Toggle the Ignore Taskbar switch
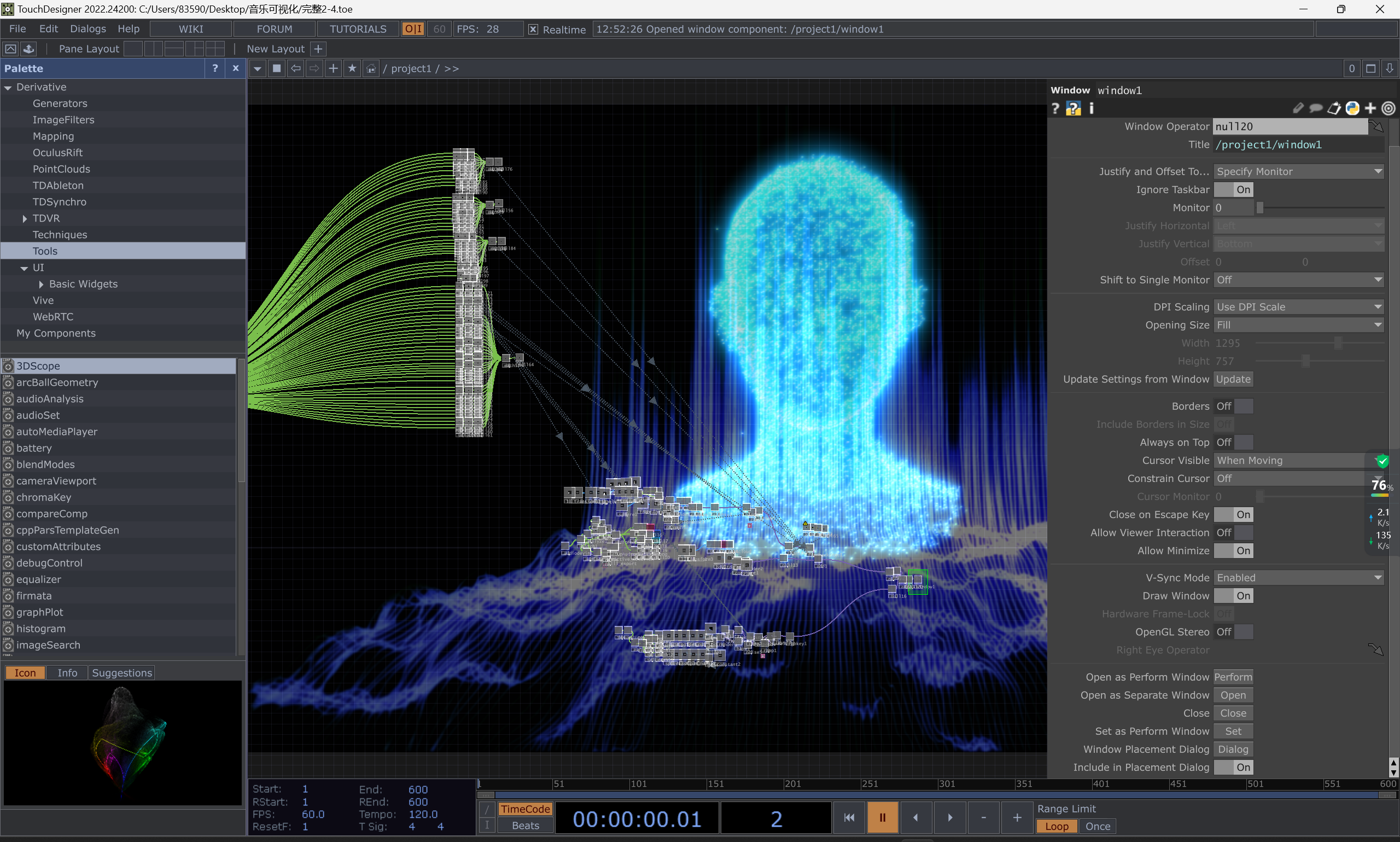The image size is (1400, 842). point(1233,189)
